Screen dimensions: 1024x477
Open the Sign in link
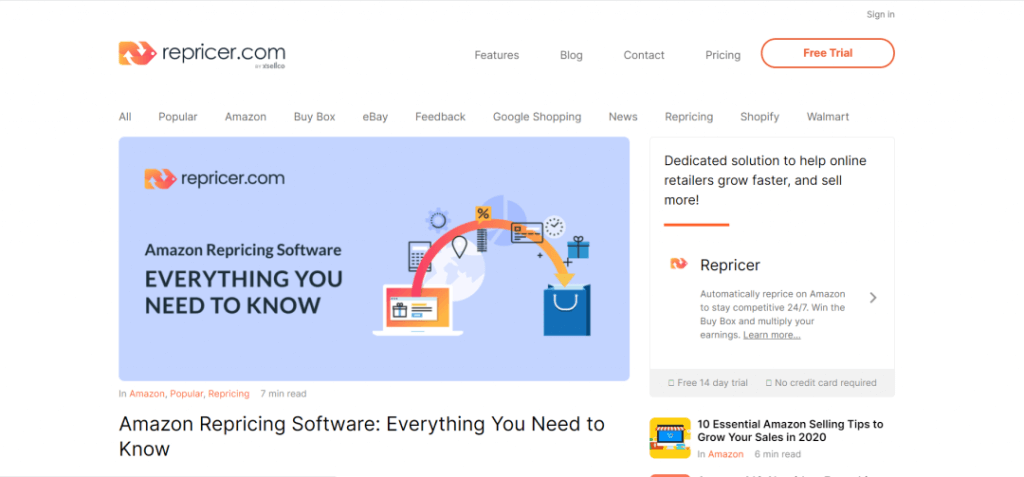click(x=880, y=14)
